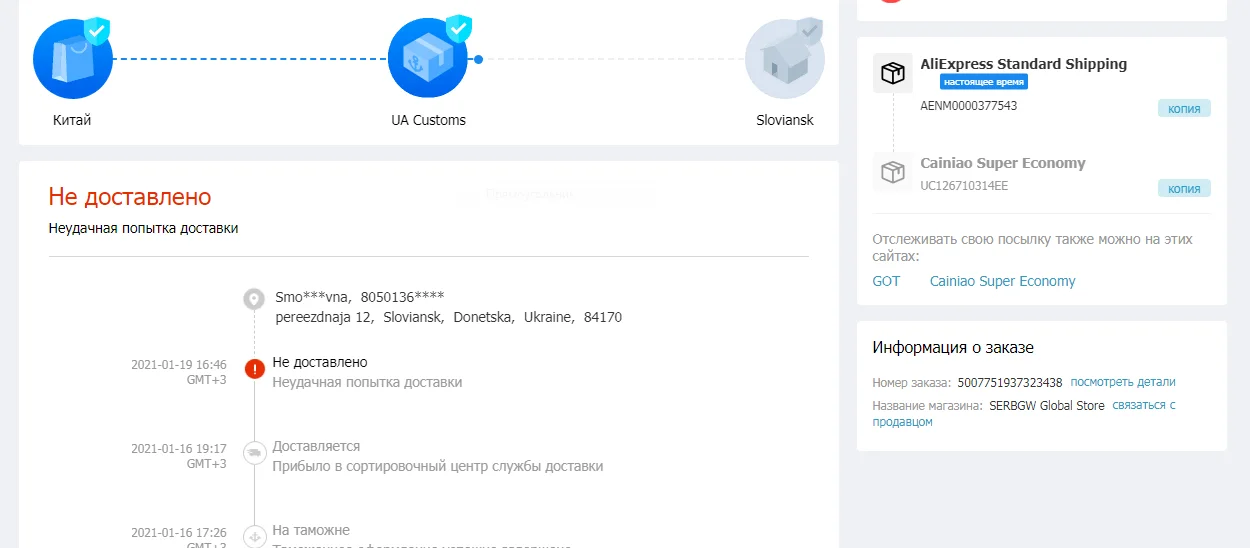
Task: Copy tracking number AENM0000377543
Action: pyautogui.click(x=1184, y=108)
